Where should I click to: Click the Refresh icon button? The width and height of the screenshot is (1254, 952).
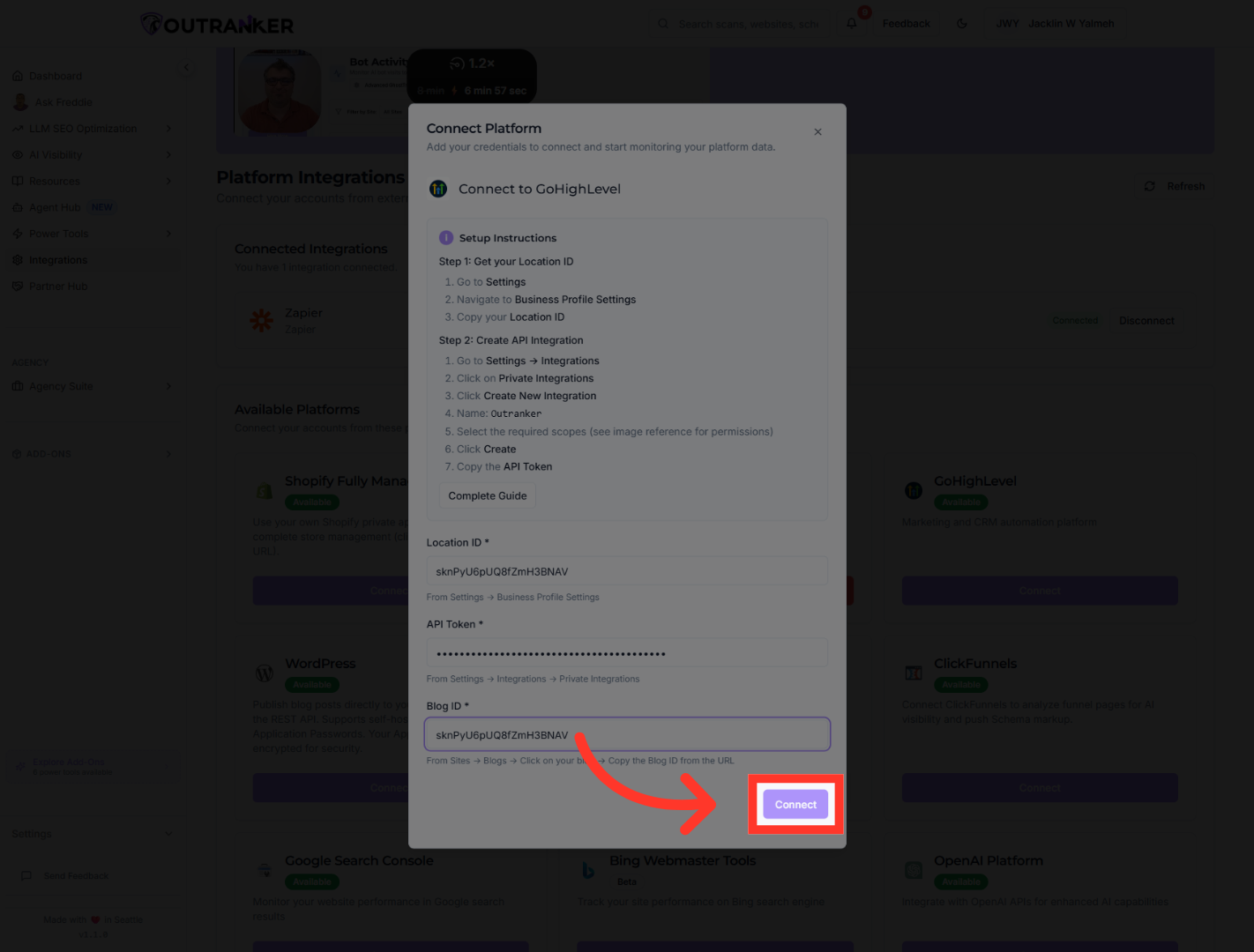1149,186
